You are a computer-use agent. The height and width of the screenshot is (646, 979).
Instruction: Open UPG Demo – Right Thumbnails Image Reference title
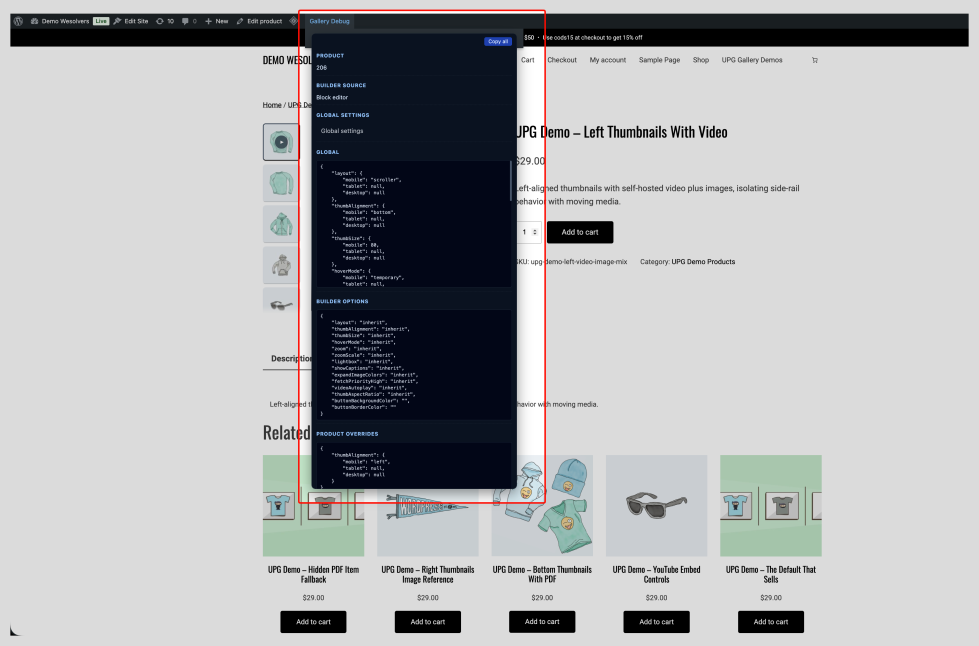(428, 574)
